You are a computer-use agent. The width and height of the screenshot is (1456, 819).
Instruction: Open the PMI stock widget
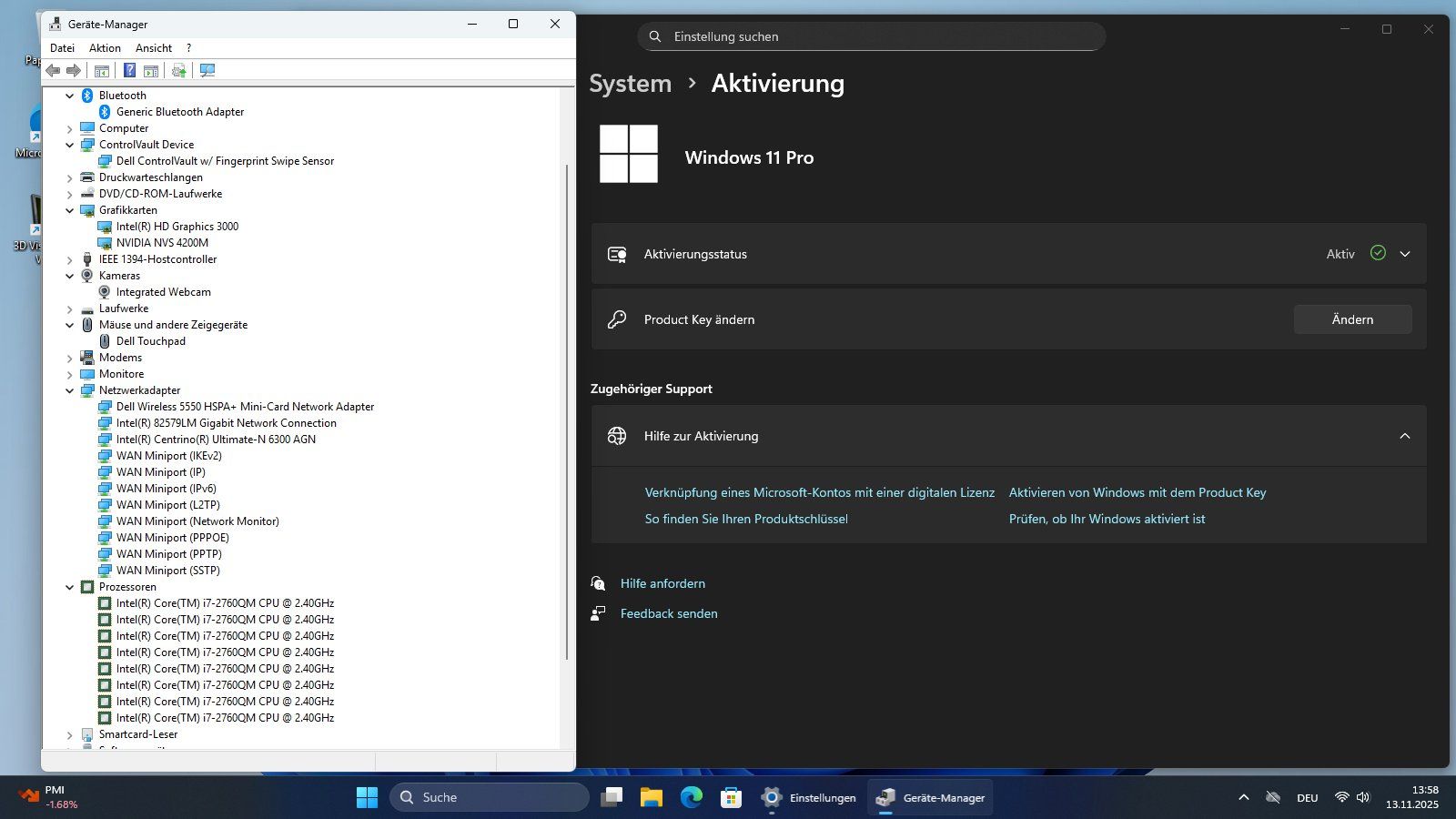point(49,797)
